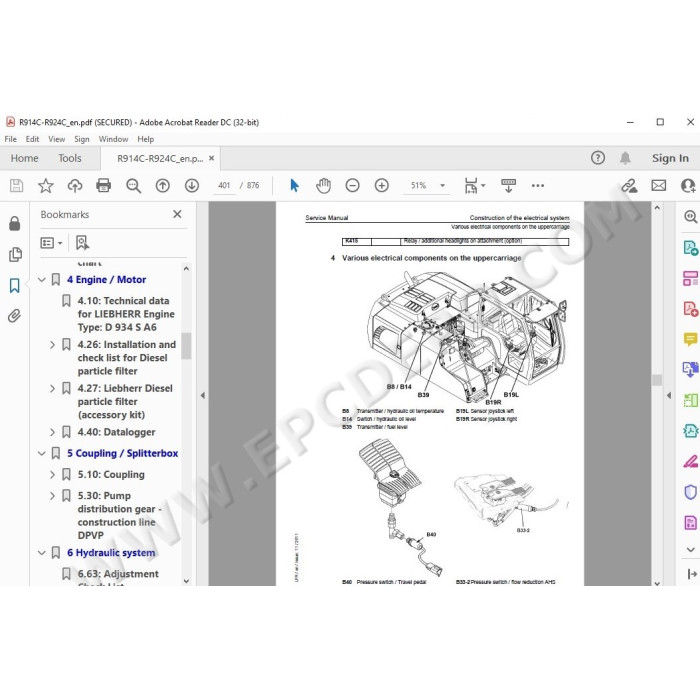The width and height of the screenshot is (700, 700).
Task: Open the File menu
Action: pyautogui.click(x=10, y=139)
